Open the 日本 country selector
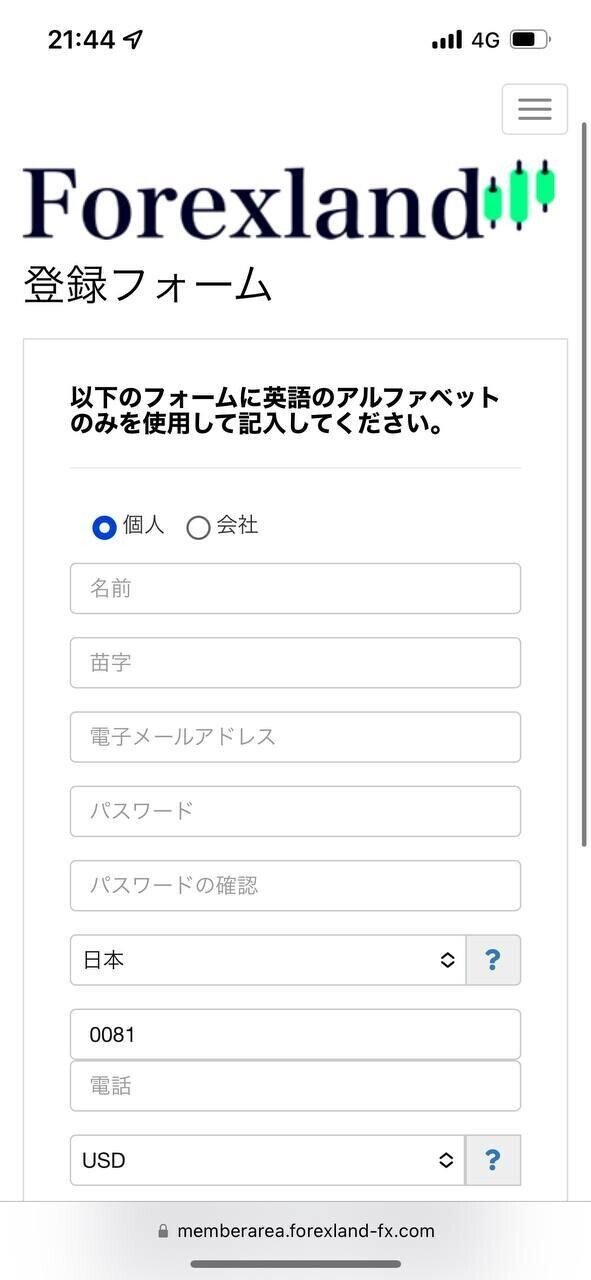The height and width of the screenshot is (1280, 591). click(268, 959)
